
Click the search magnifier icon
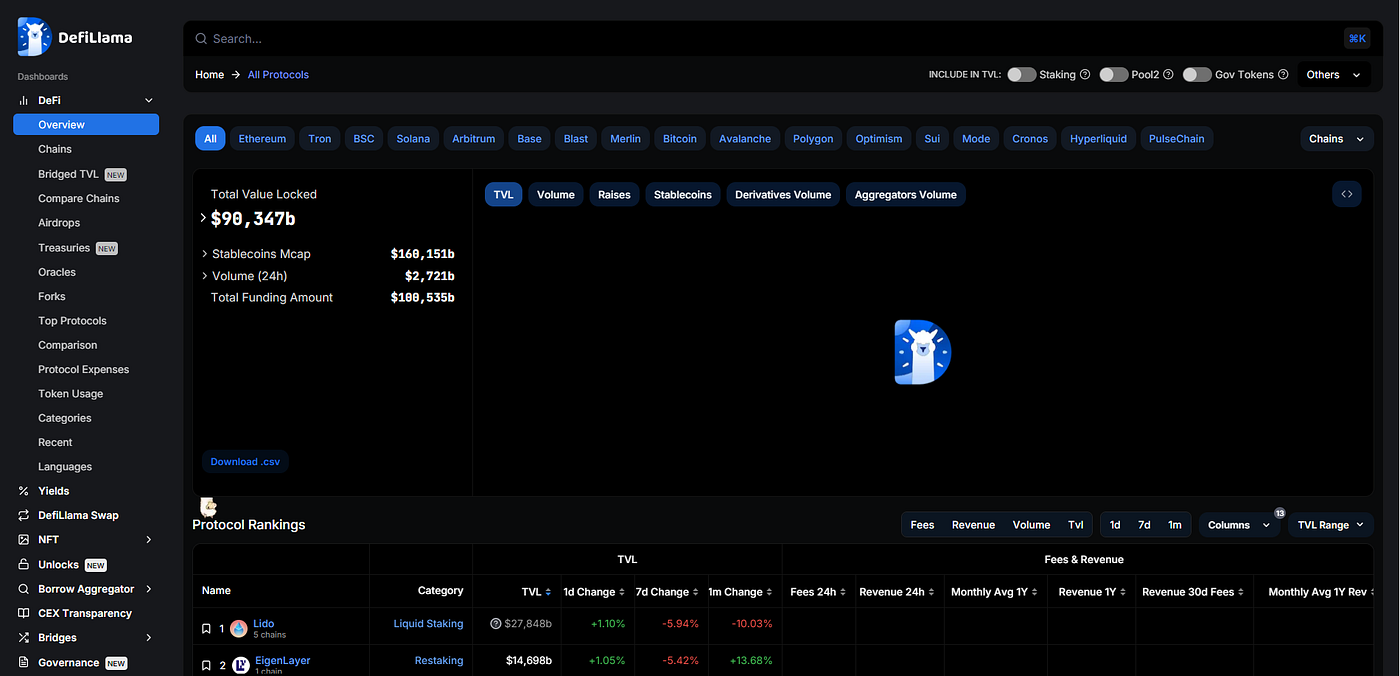point(201,39)
